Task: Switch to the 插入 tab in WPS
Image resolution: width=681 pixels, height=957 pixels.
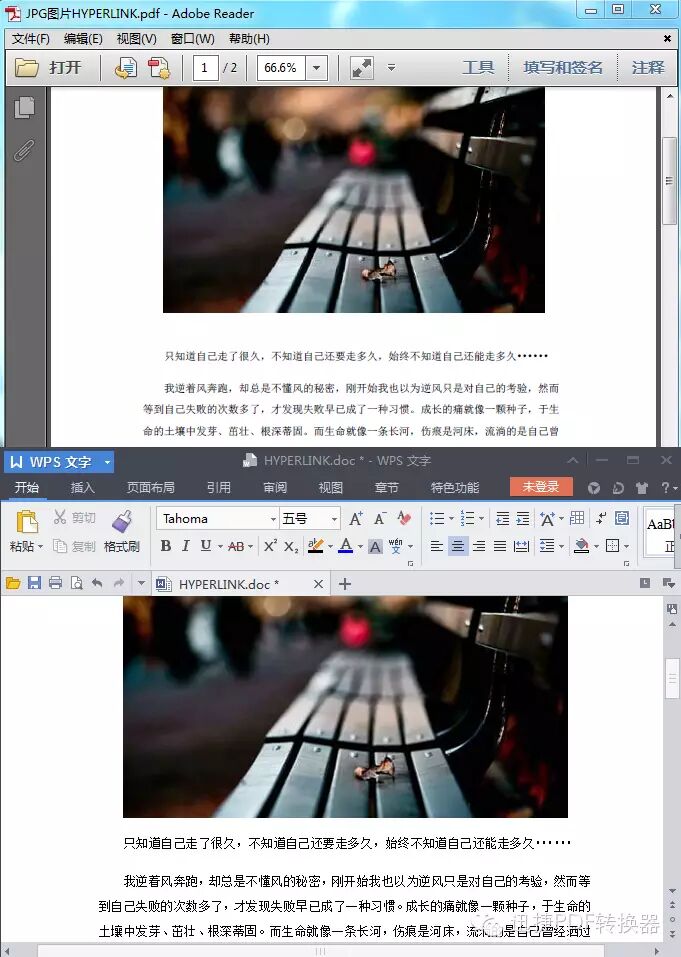Action: coord(82,487)
